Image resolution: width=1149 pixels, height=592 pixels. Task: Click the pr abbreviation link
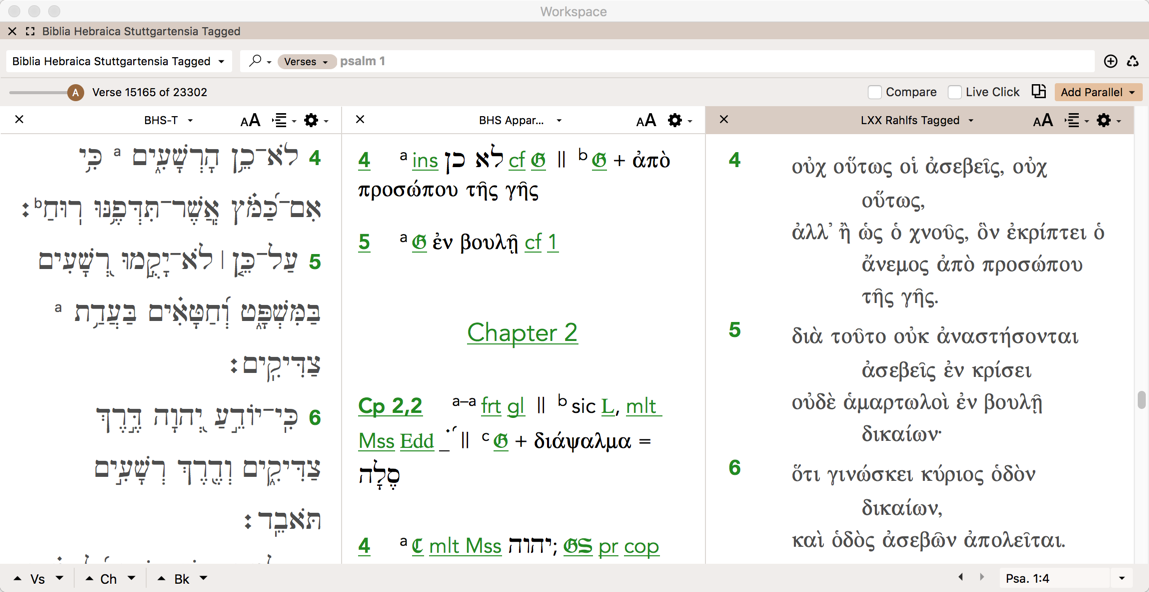click(608, 547)
